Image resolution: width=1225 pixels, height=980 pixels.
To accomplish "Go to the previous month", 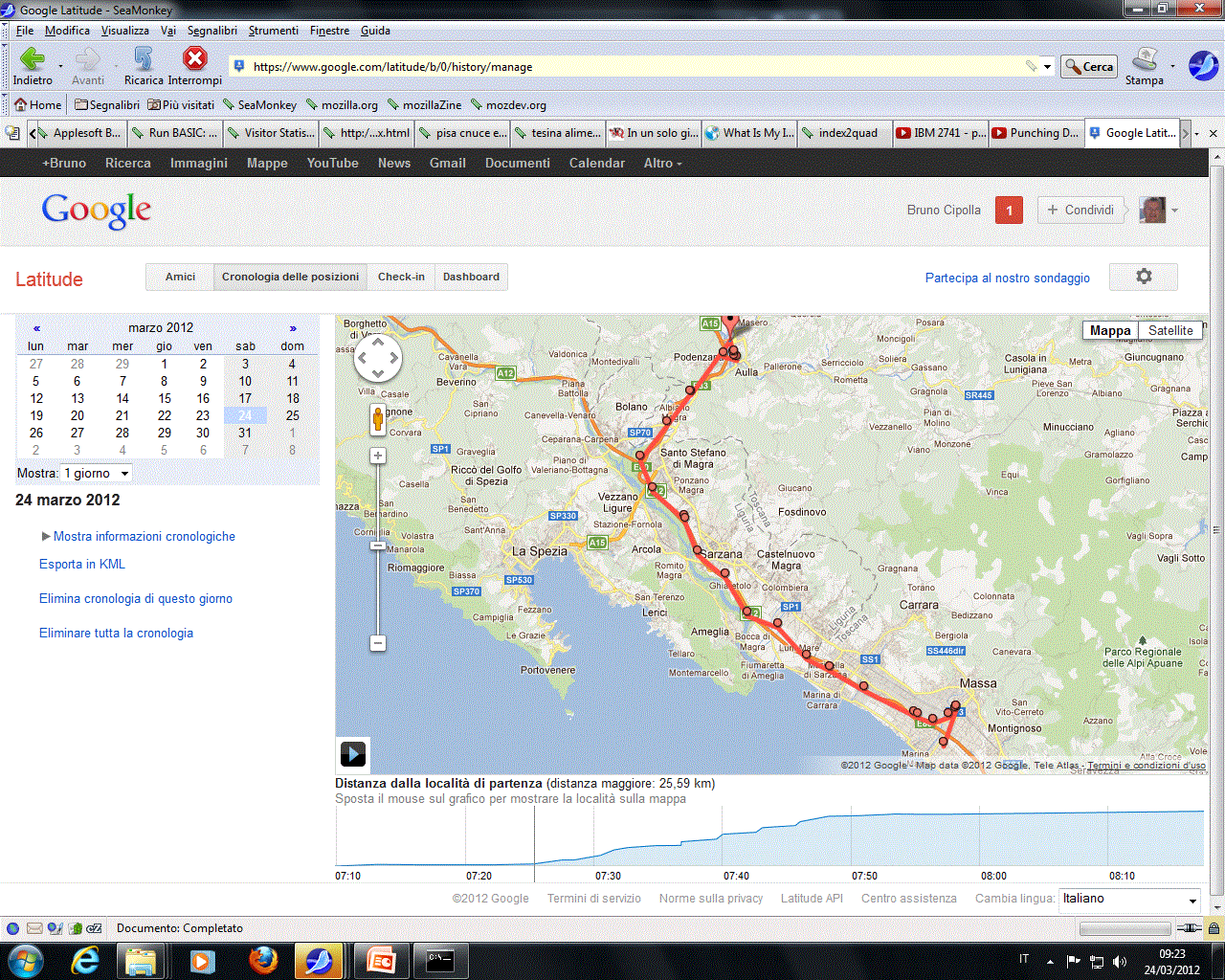I will 36,327.
